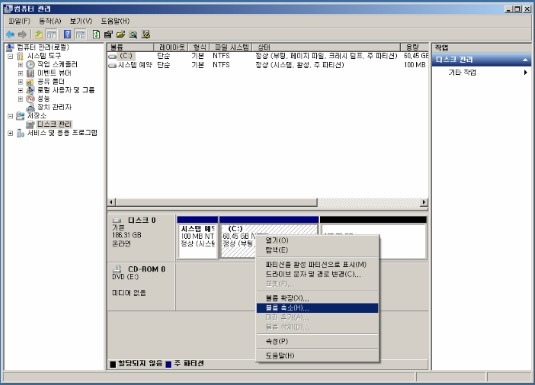Select the 성능 performance icon

click(x=30, y=99)
